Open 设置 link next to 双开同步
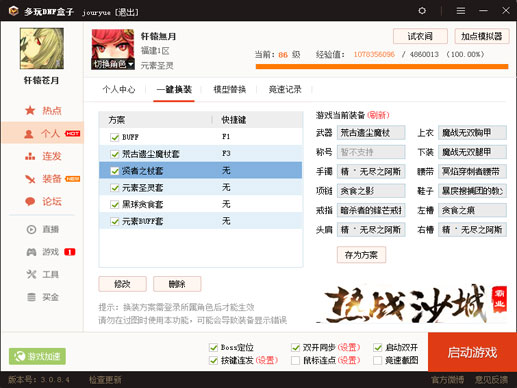 [349, 348]
